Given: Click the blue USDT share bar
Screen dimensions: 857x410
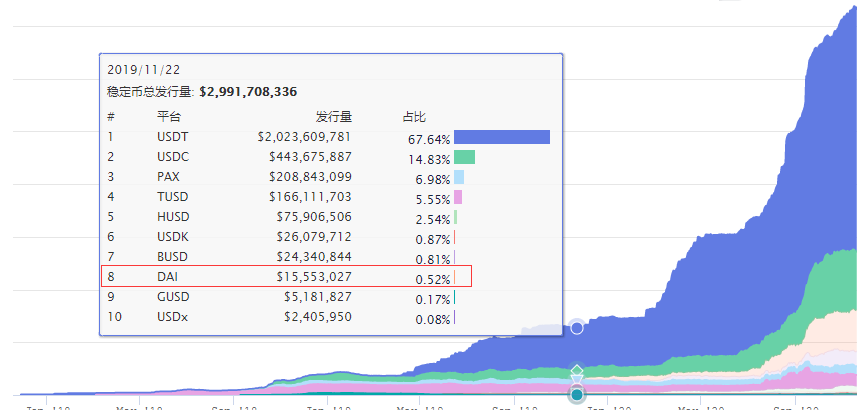Looking at the screenshot, I should (502, 137).
